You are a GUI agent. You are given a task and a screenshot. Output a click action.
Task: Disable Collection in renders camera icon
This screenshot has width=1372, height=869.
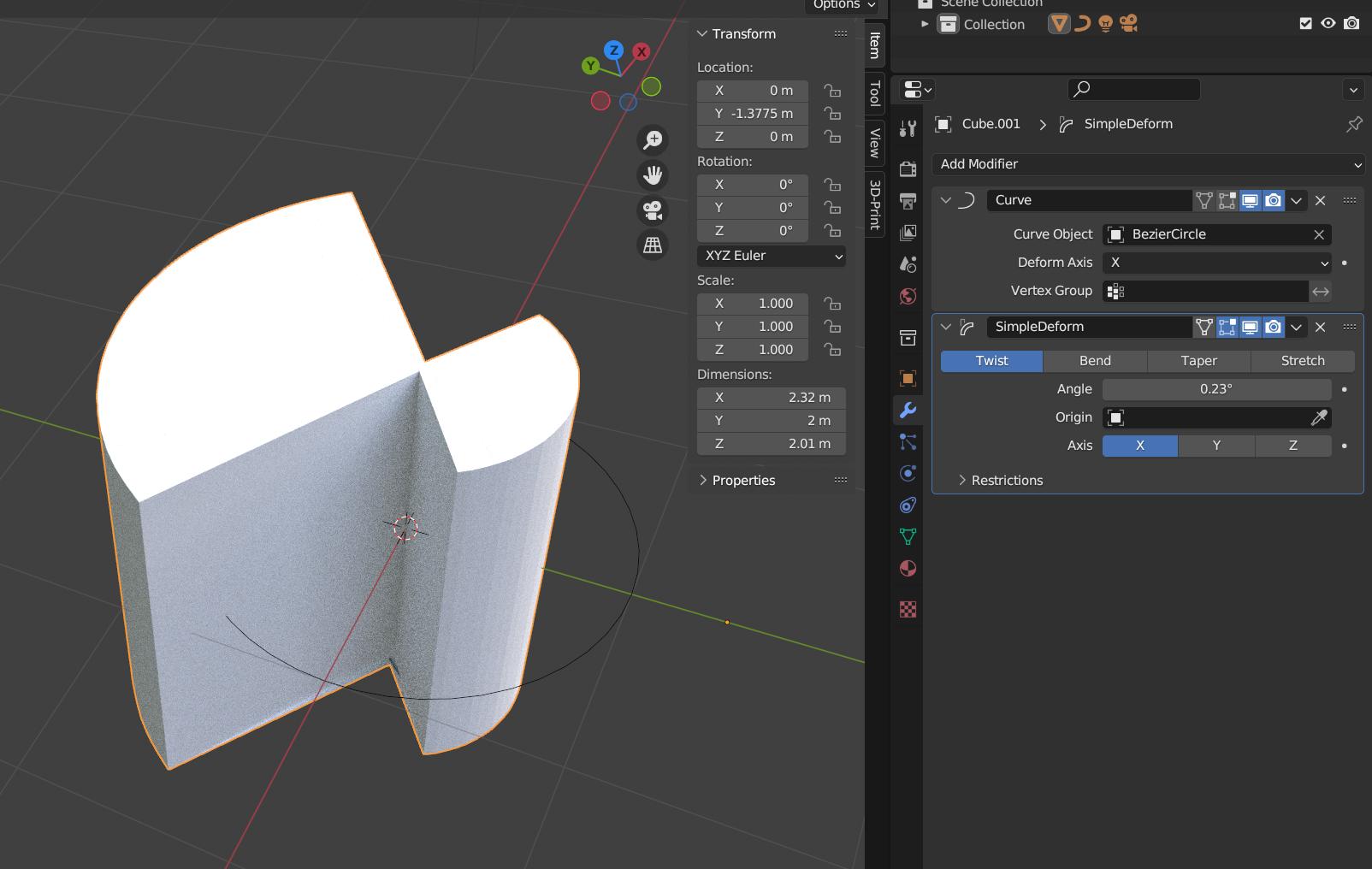pos(1351,24)
